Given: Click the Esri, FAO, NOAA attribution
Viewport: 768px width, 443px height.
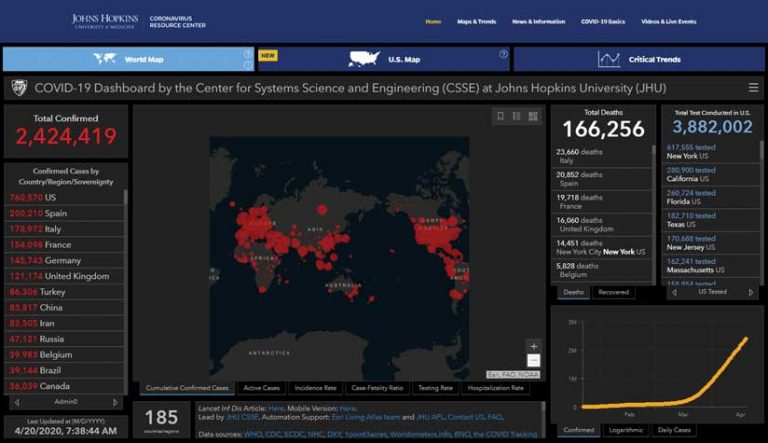Looking at the screenshot, I should click(513, 374).
